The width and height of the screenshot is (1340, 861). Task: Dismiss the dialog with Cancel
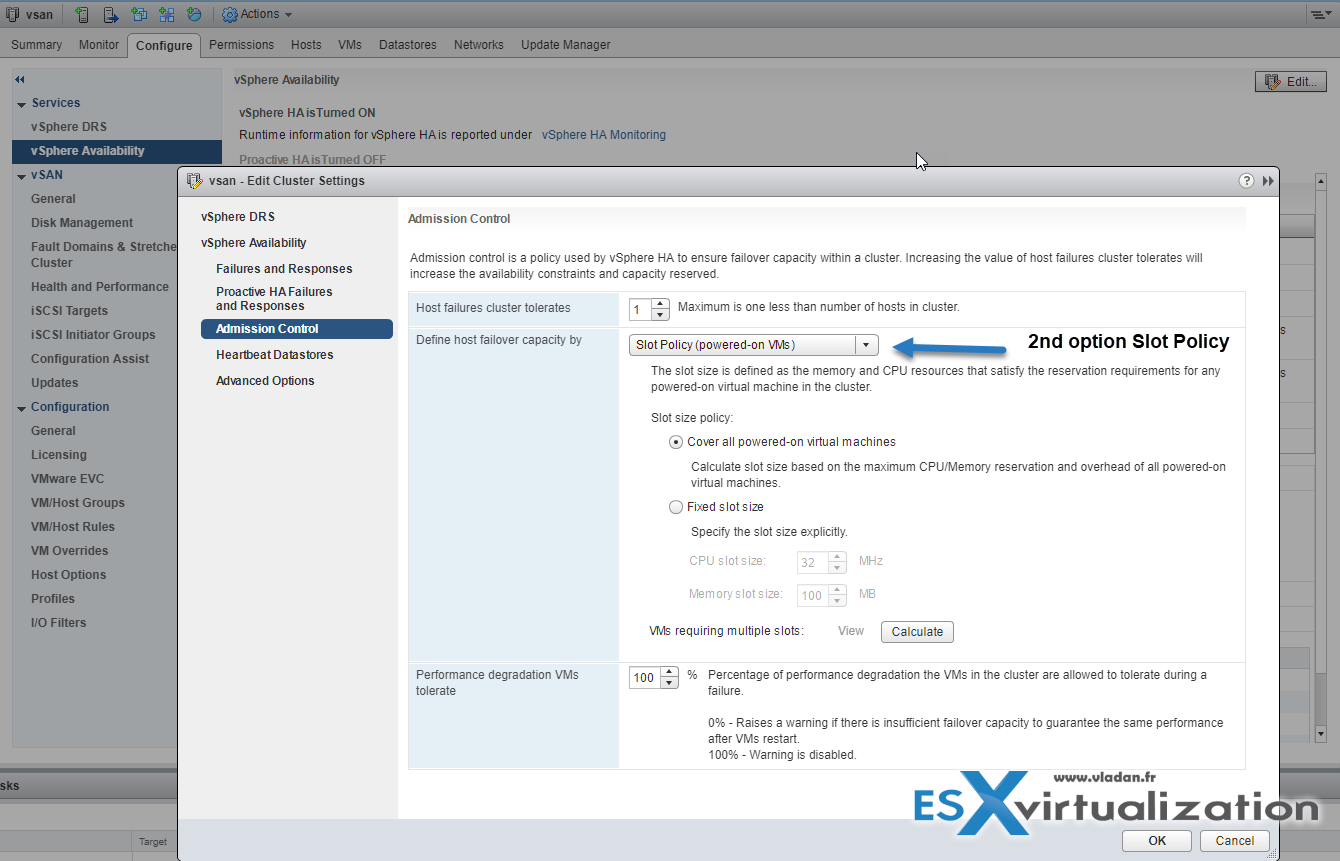(1235, 841)
